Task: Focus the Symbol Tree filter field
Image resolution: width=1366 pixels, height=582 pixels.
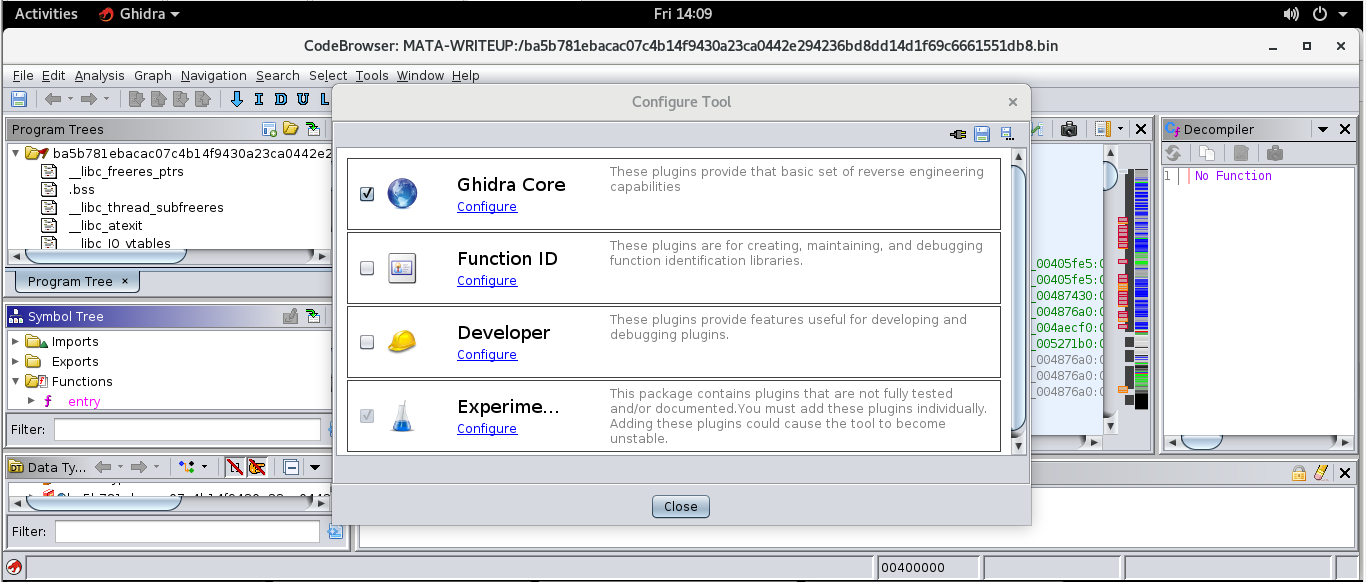Action: (x=189, y=430)
